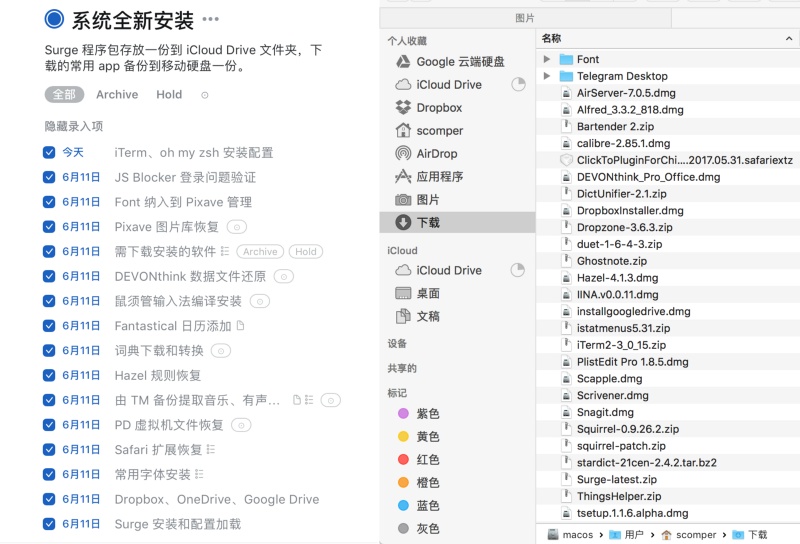The image size is (800, 544).
Task: Click the Archive tag on 需下载安装的软件
Action: click(x=260, y=252)
